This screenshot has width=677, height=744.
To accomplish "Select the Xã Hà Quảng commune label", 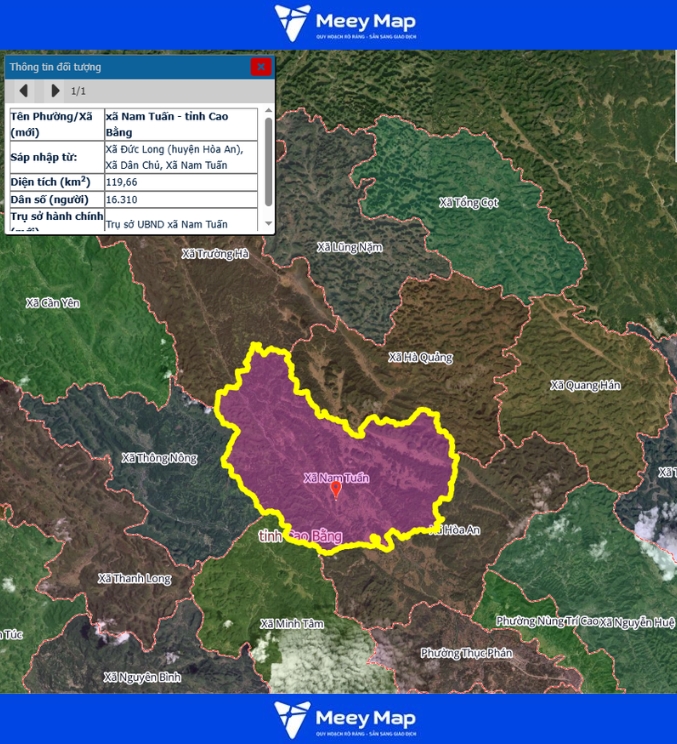I will click(x=420, y=358).
